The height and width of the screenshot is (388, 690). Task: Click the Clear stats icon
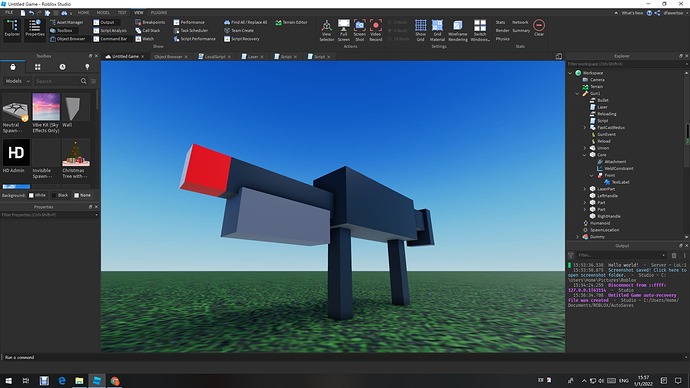[x=539, y=28]
